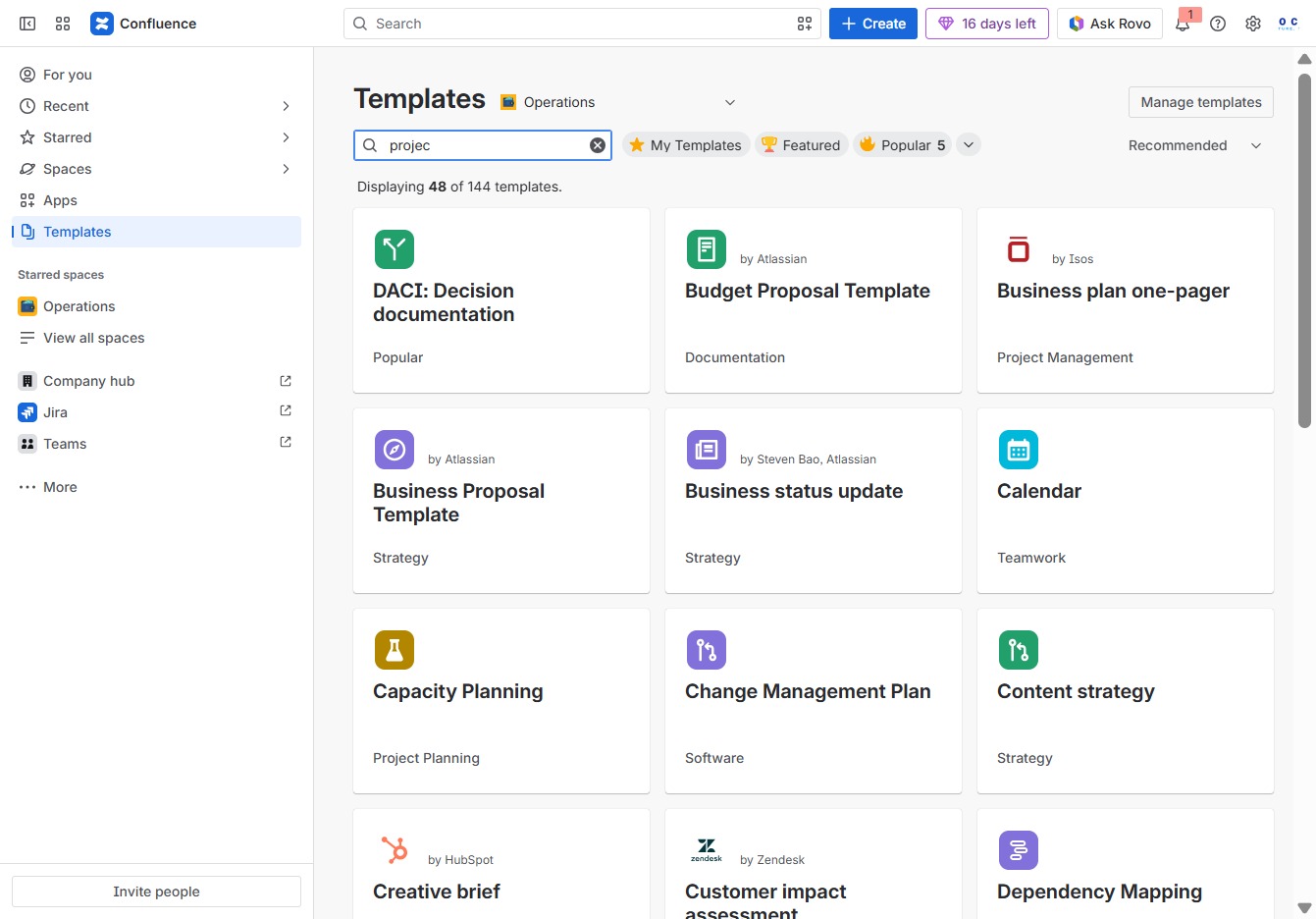1316x919 pixels.
Task: Open the app switcher grid icon
Action: [63, 24]
